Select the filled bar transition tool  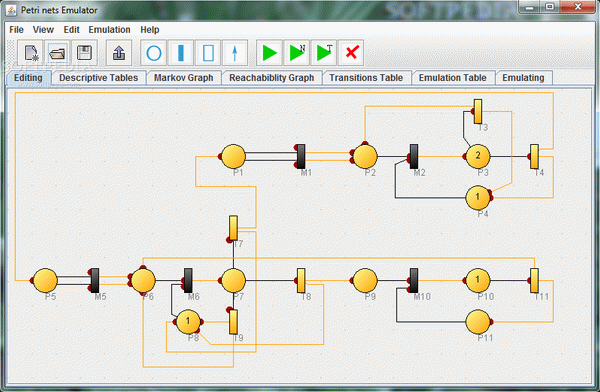[x=181, y=53]
